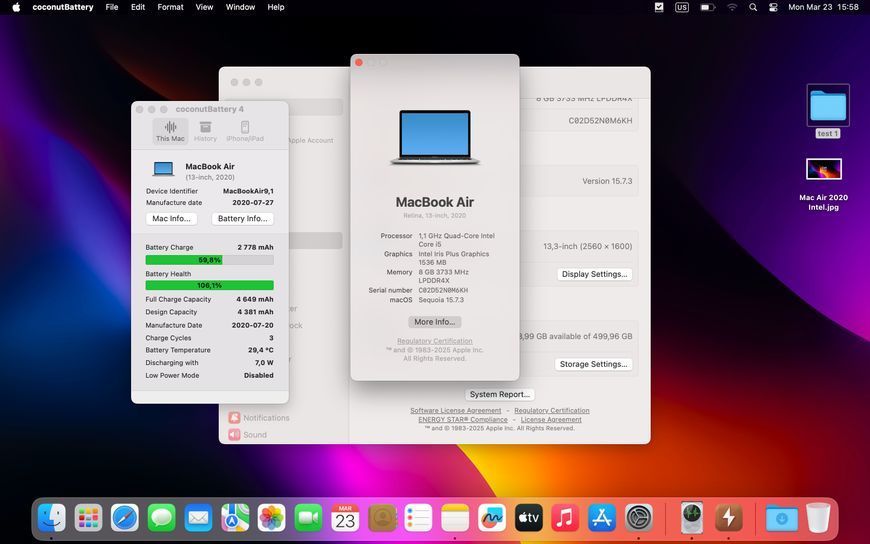Open Spotlight search in the menu bar
The width and height of the screenshot is (870, 544).
point(752,7)
